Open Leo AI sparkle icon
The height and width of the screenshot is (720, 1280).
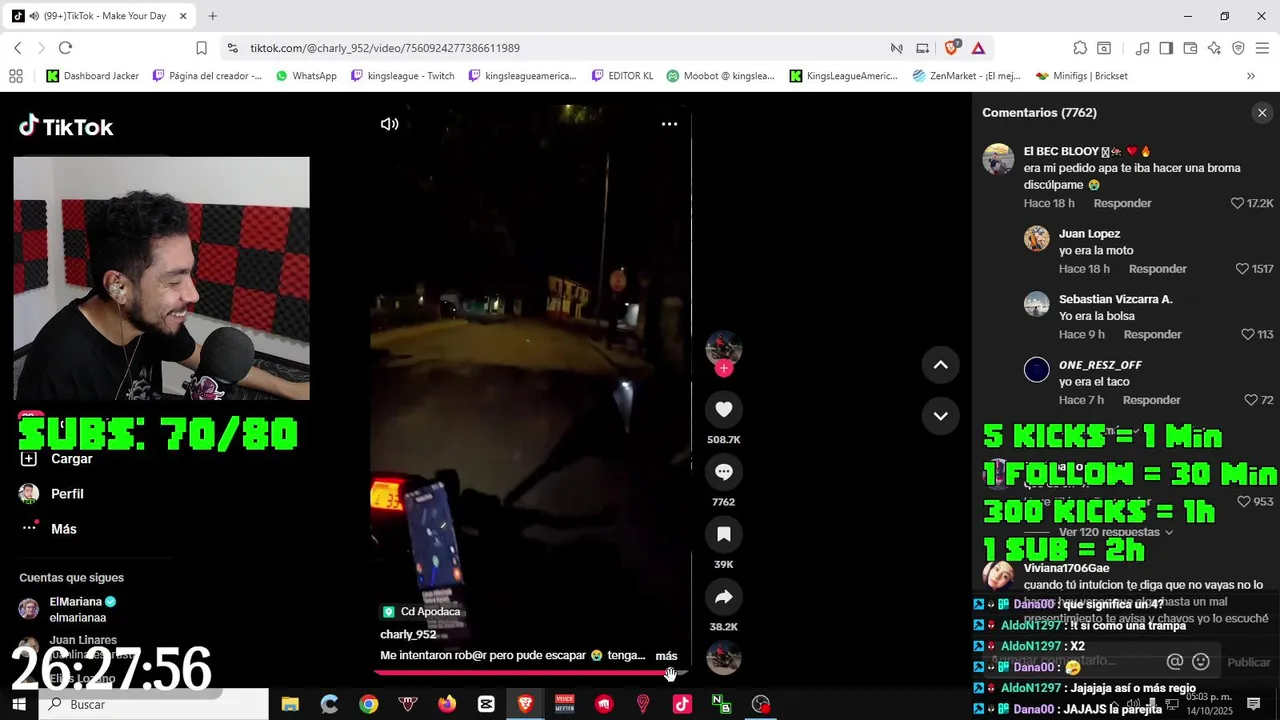[1214, 48]
